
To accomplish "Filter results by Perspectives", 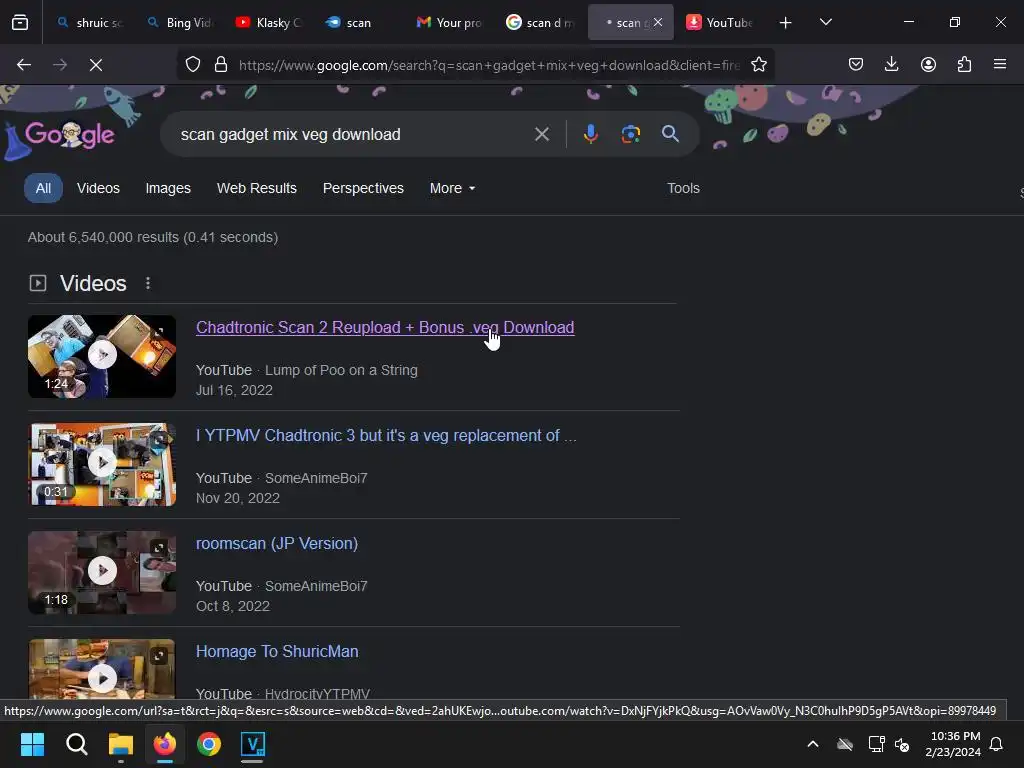I will (x=363, y=188).
